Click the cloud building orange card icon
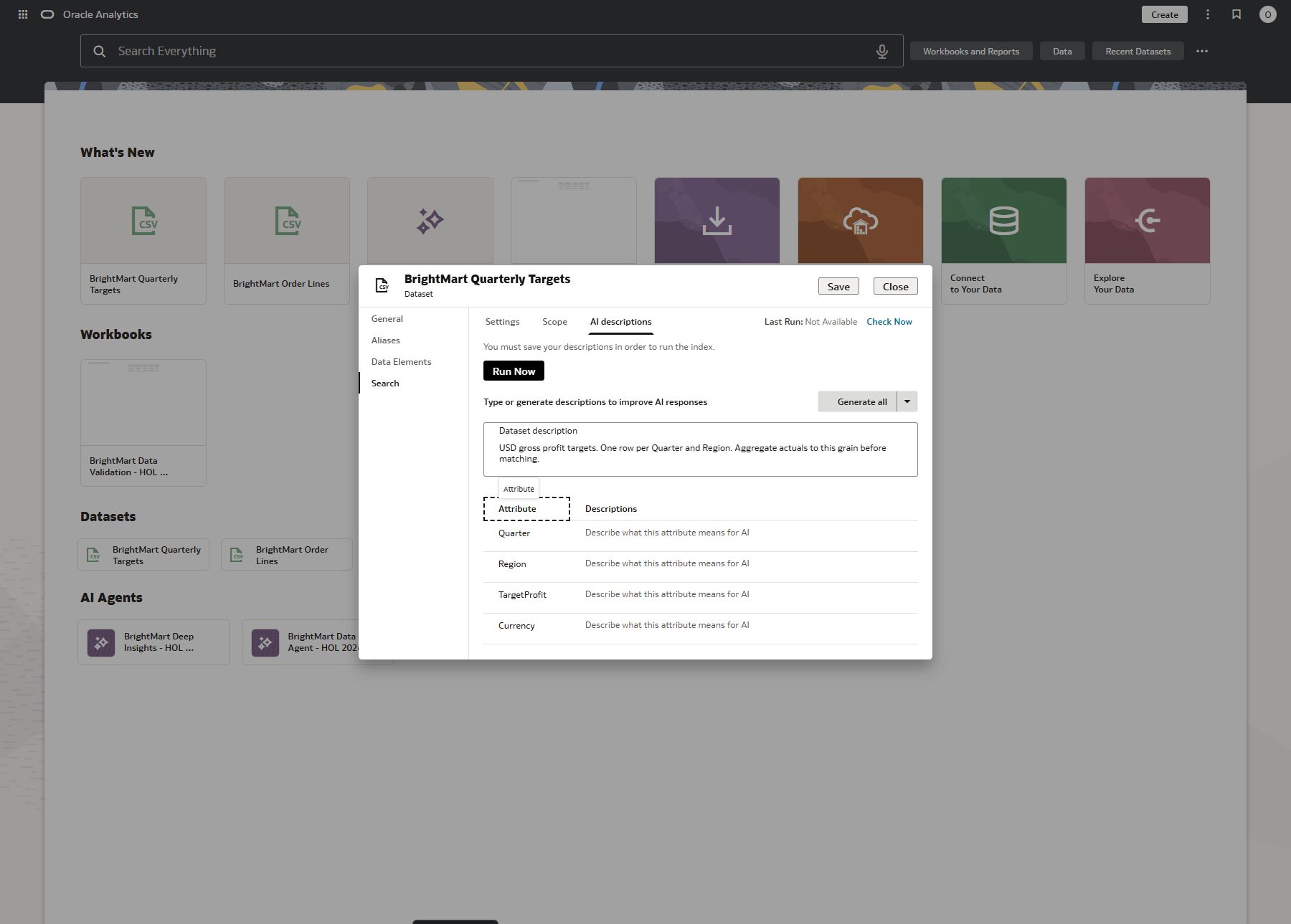Screen dimensions: 1291x924 [x=861, y=221]
